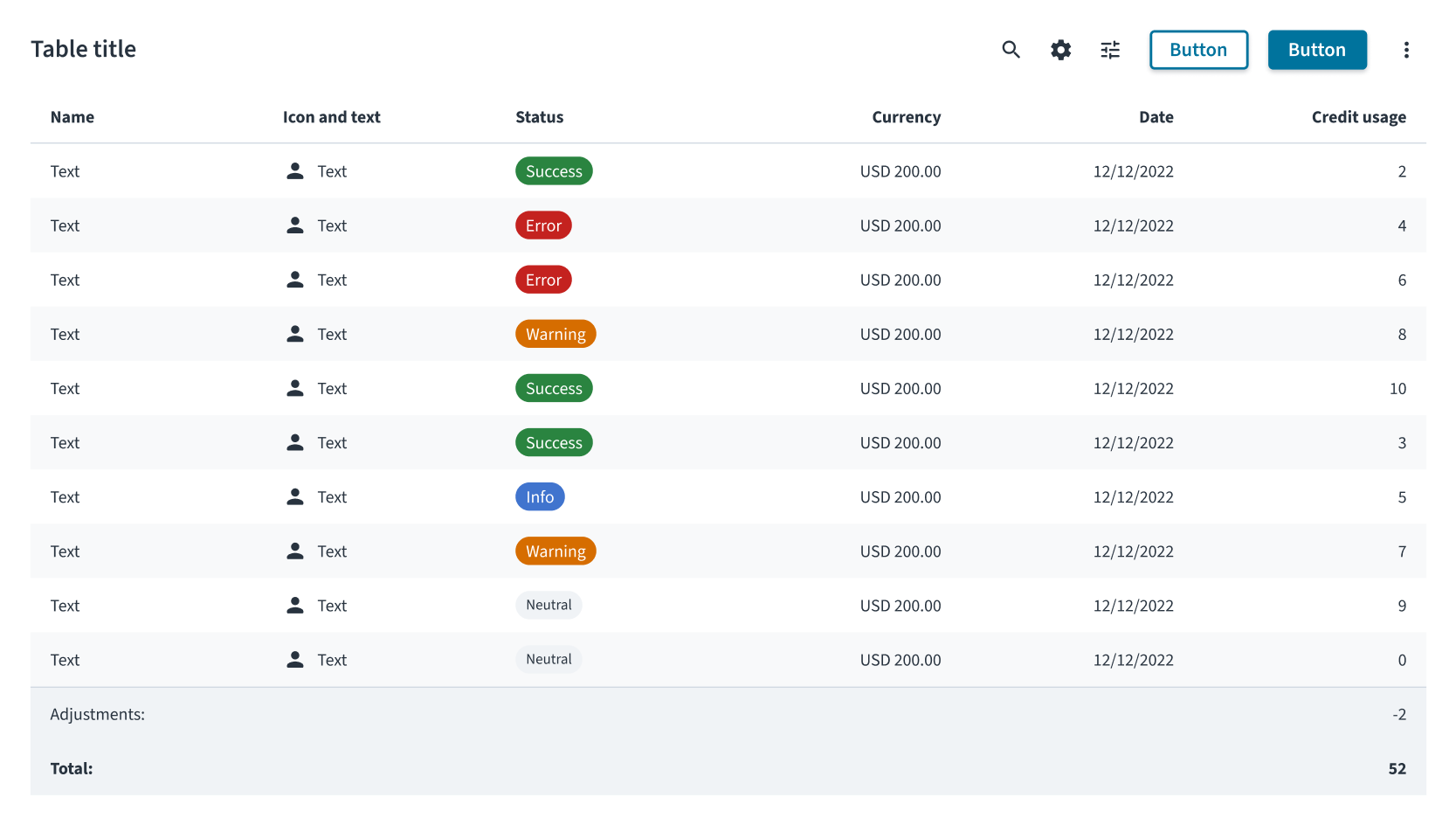Viewport: 1456px width, 825px height.
Task: Open the filter sliders icon
Action: click(1110, 50)
